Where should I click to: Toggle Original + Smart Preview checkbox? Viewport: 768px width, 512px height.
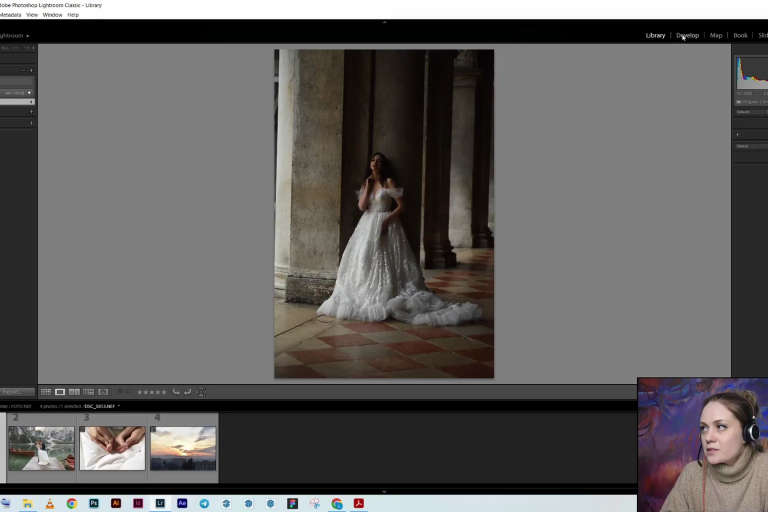pos(739,102)
